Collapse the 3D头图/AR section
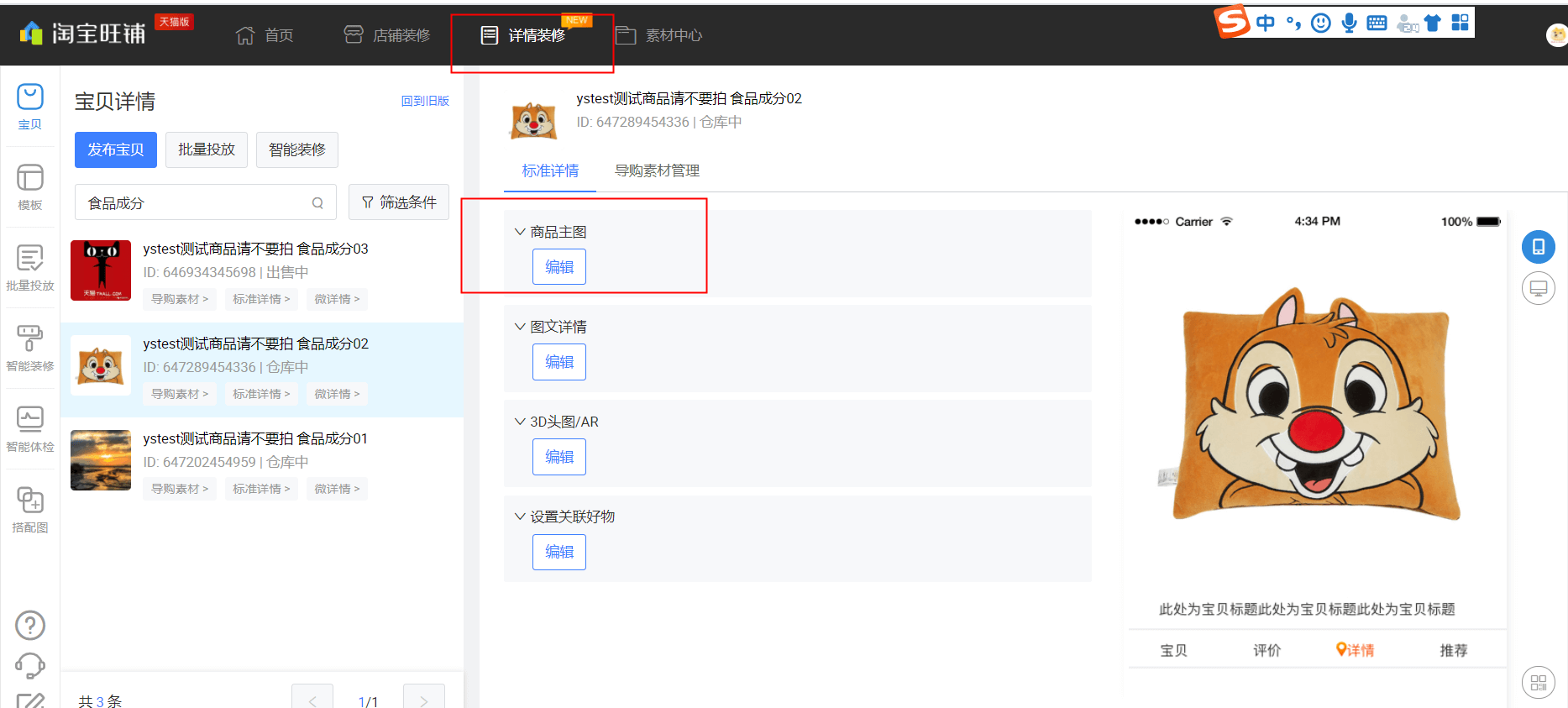The height and width of the screenshot is (708, 1568). (x=520, y=422)
